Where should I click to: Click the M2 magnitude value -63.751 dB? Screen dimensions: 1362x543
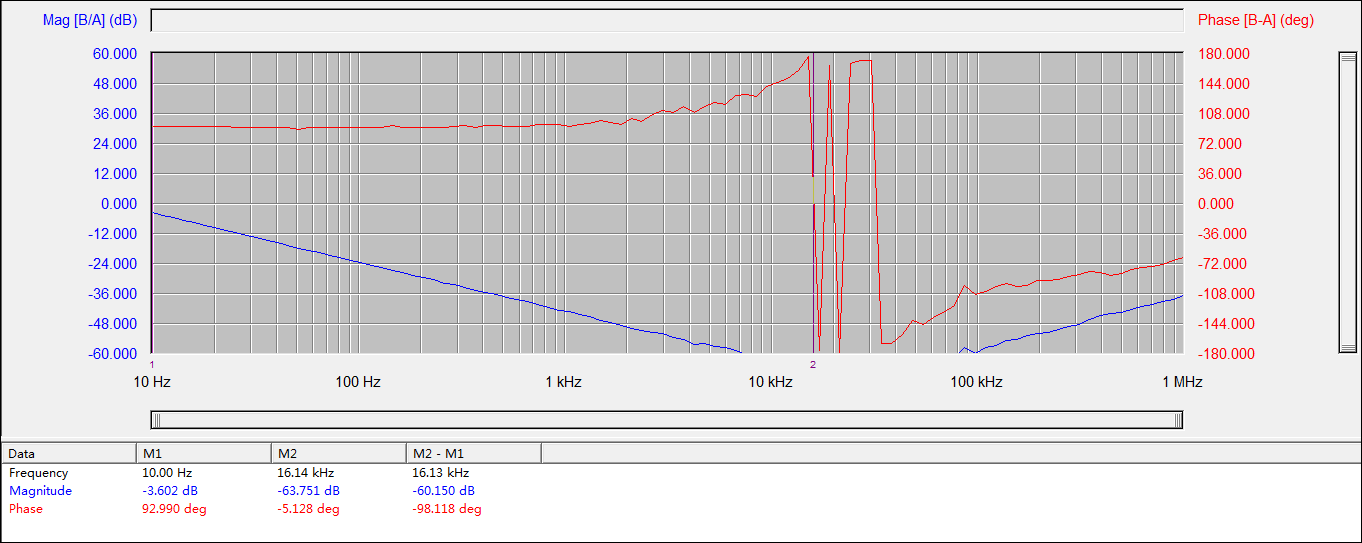309,491
